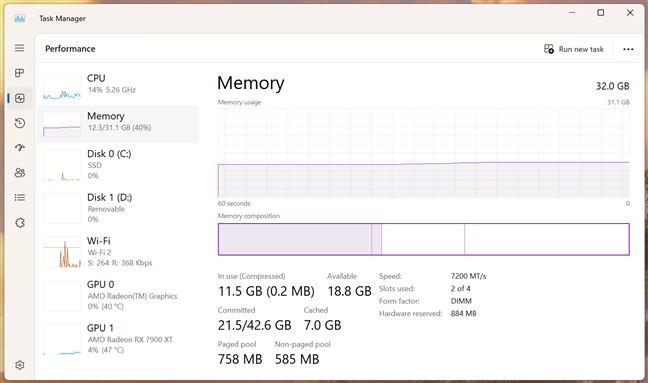Viewport: 648px width, 383px height.
Task: Click the 60 seconds graph label
Action: [234, 204]
